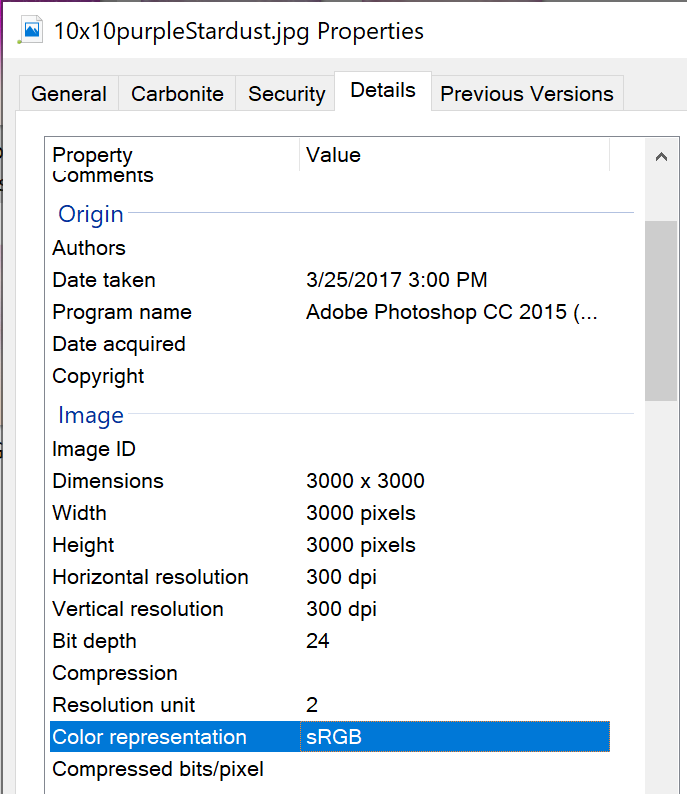Go to the Previous Versions tab

click(x=526, y=94)
